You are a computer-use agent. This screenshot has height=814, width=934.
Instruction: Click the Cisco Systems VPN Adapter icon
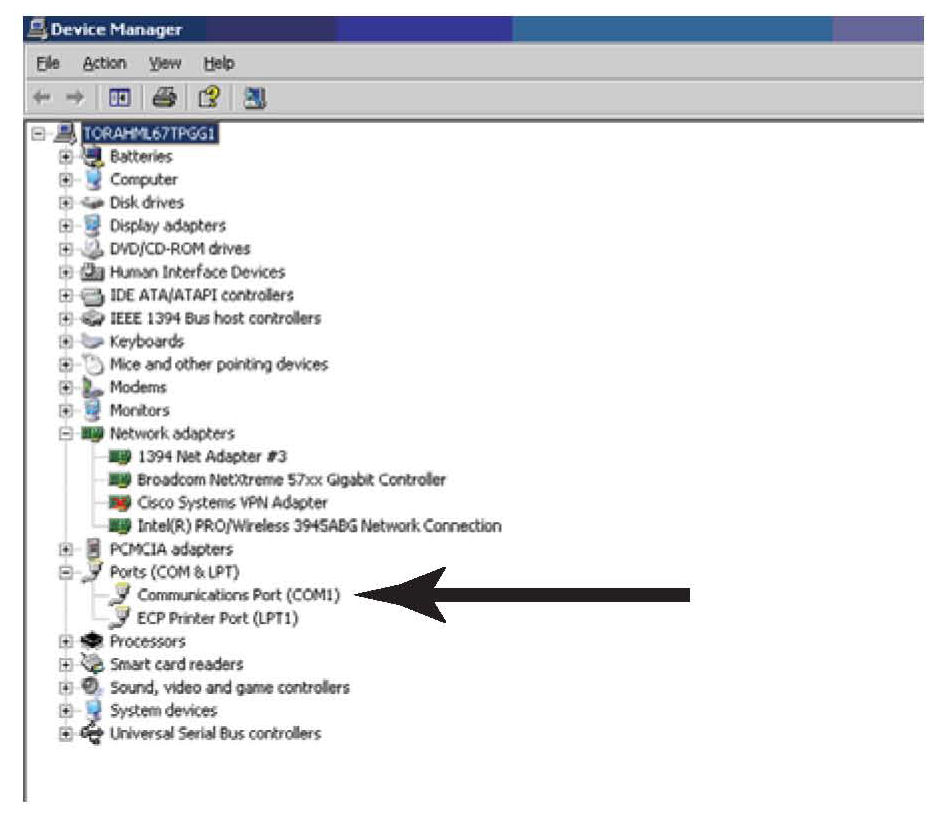[x=120, y=502]
